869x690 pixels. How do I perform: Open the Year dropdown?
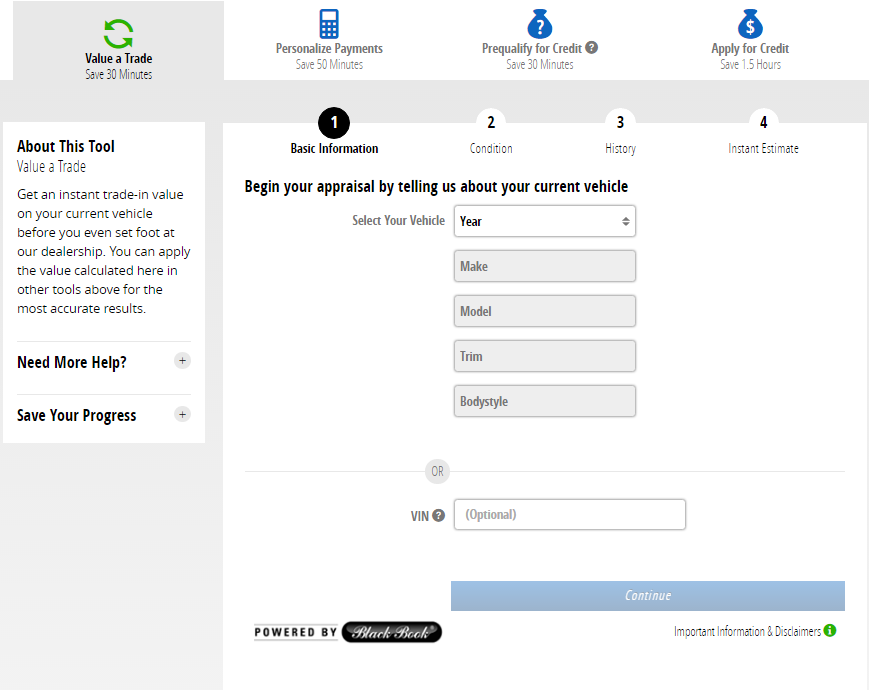click(x=544, y=221)
